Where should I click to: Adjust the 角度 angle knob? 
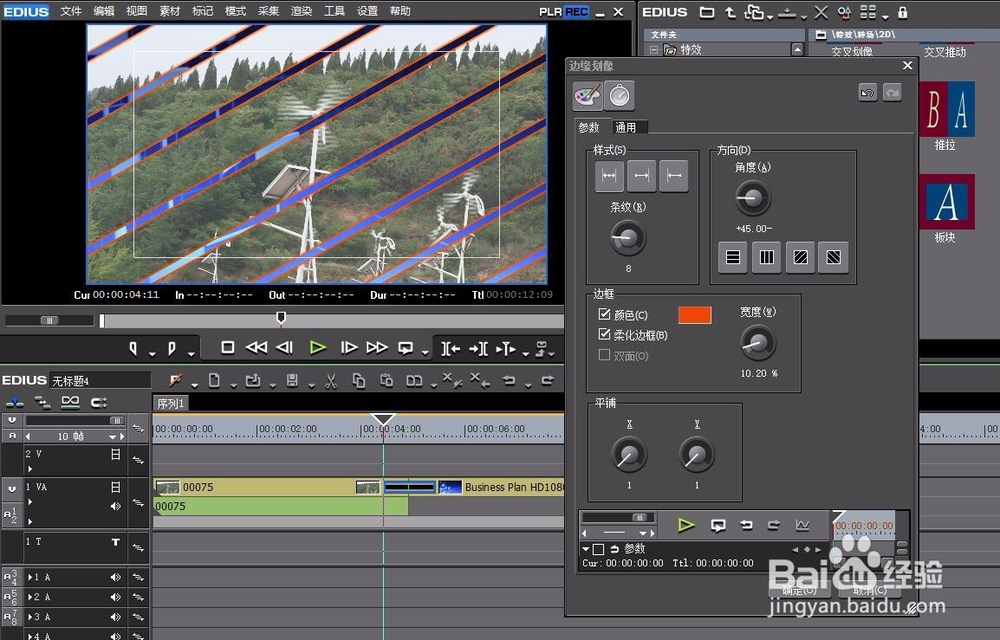(753, 198)
